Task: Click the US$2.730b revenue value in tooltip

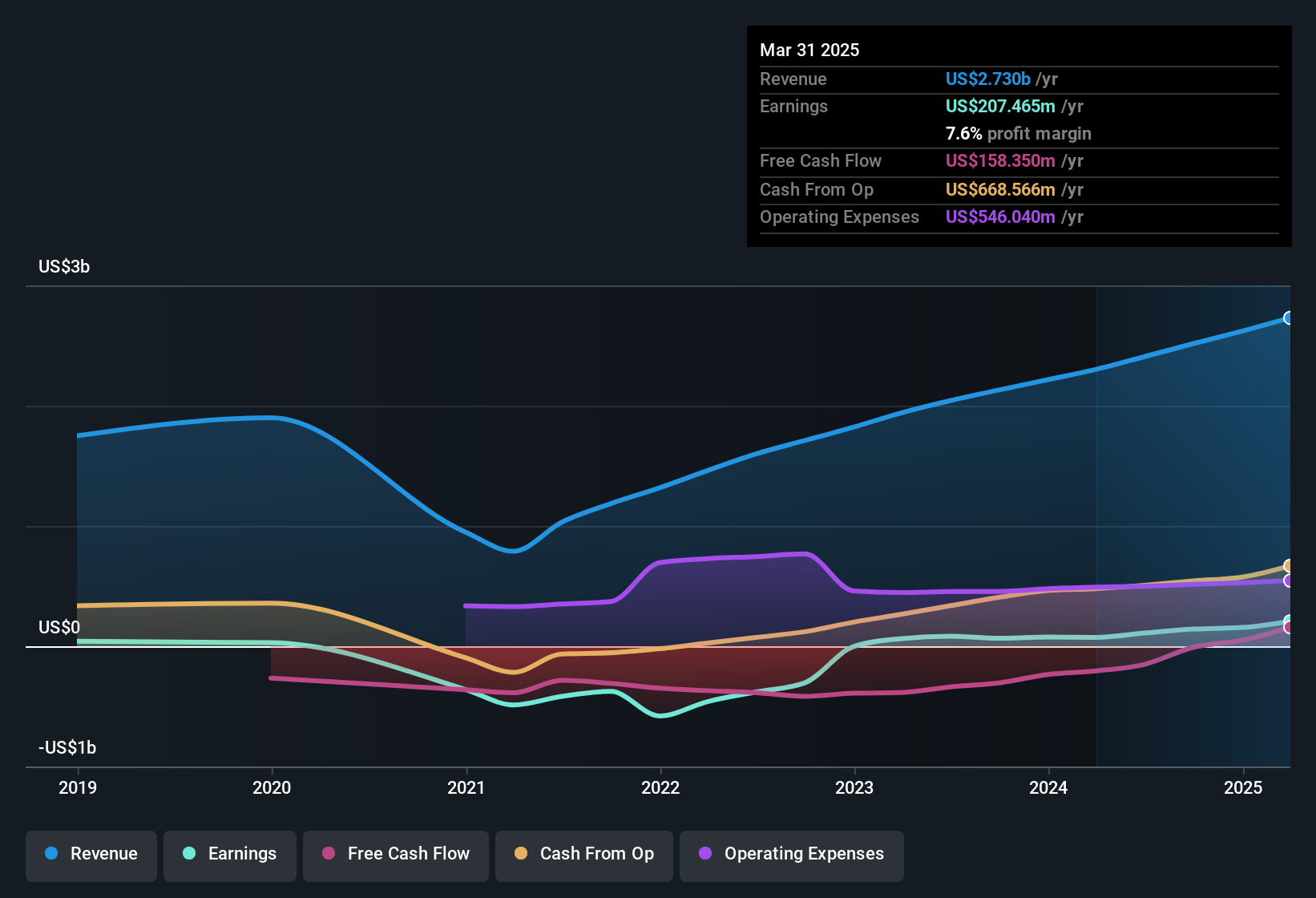Action: (987, 79)
